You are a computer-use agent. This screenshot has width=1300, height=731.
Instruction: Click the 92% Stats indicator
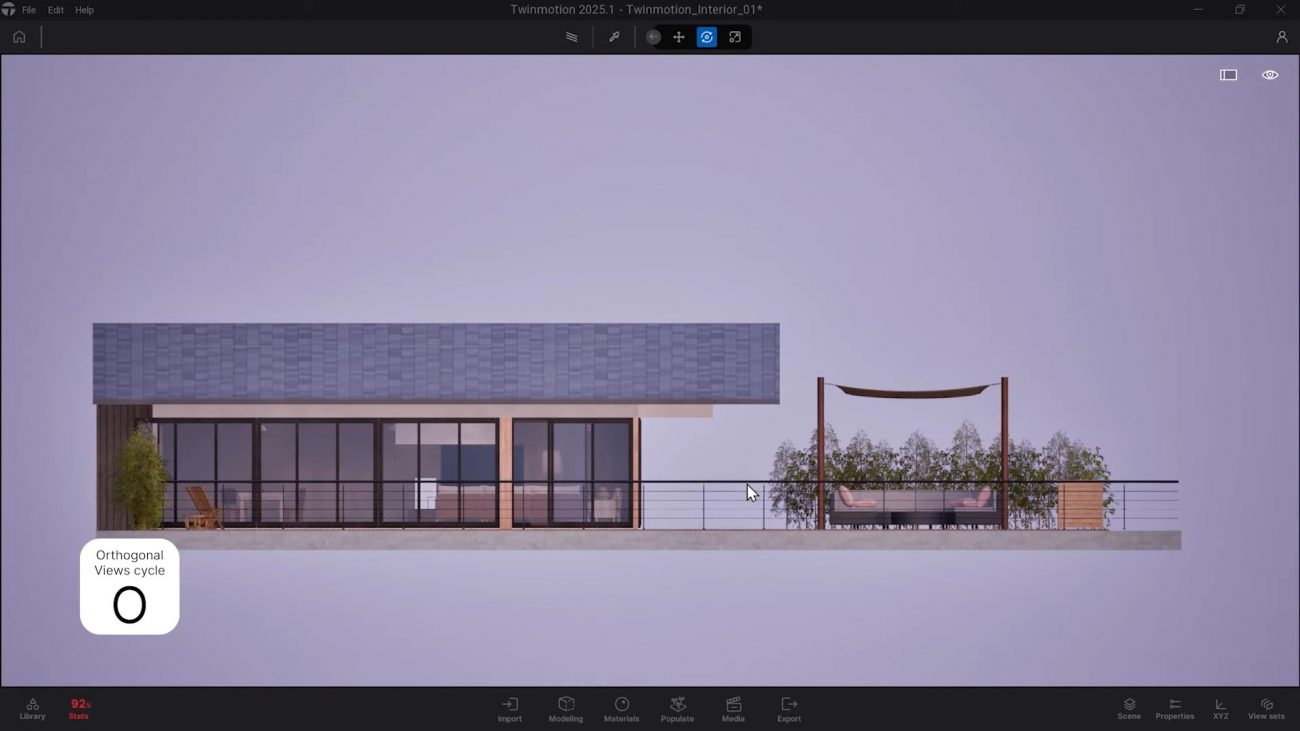(x=79, y=709)
